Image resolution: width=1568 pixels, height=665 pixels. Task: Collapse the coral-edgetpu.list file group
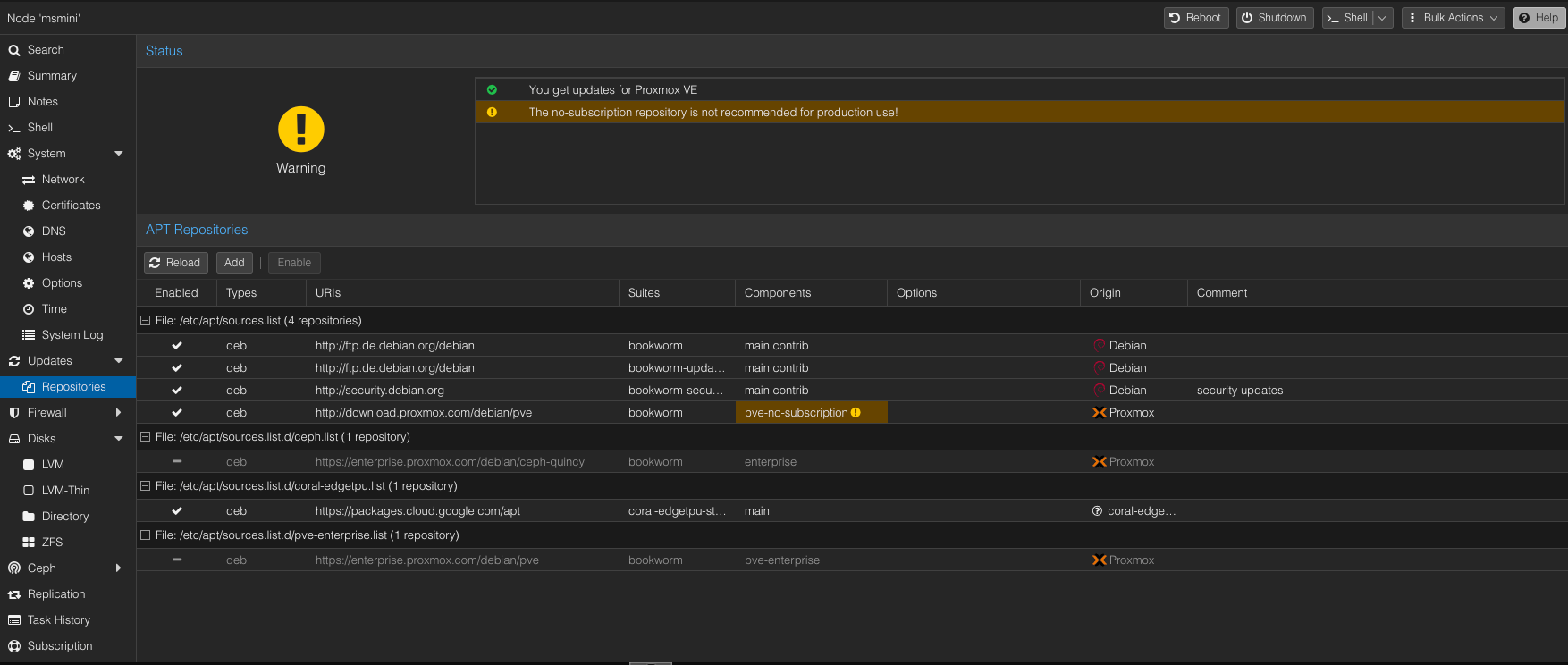pos(145,486)
